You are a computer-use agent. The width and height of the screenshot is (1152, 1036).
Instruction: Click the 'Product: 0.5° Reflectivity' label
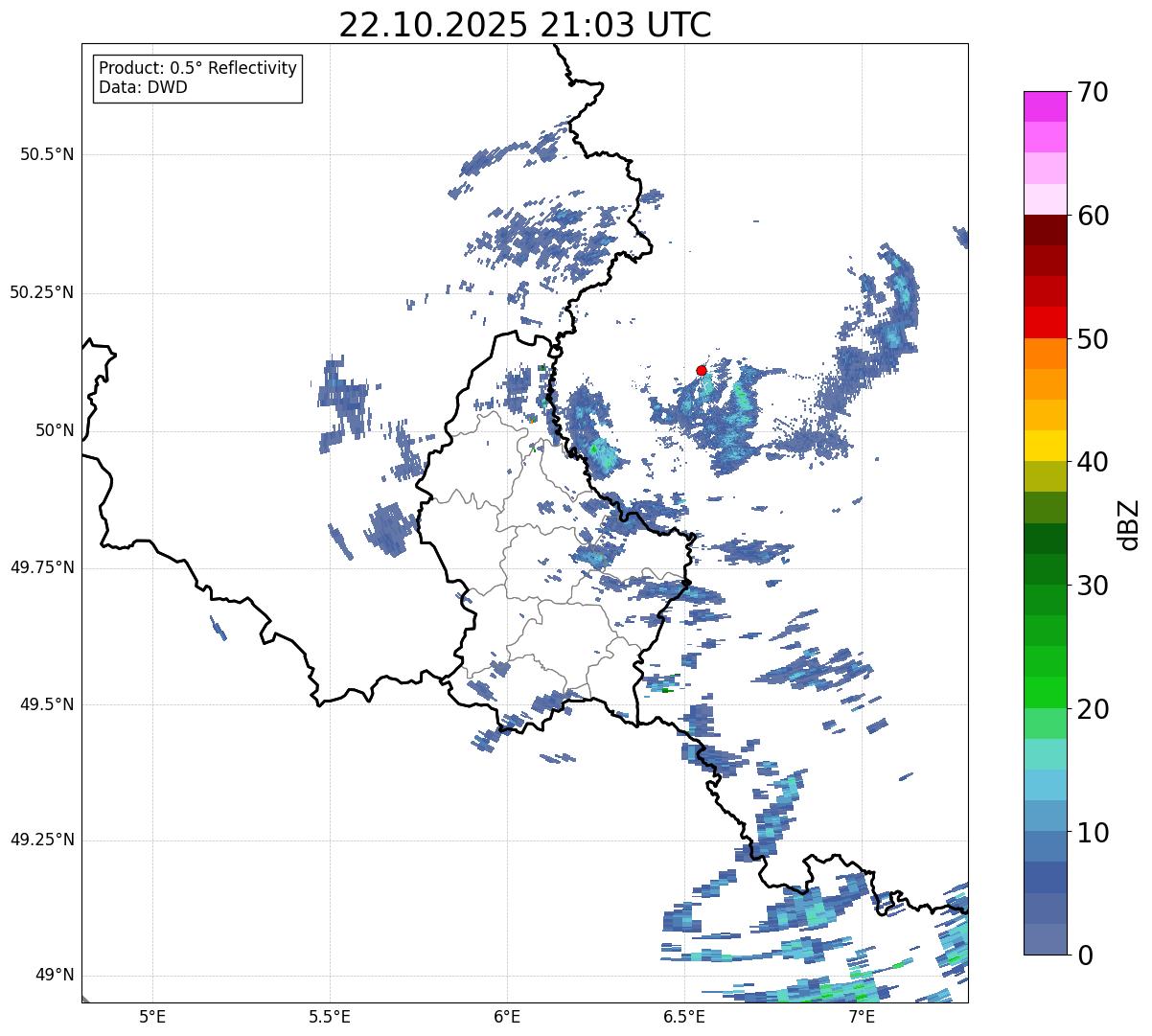click(198, 68)
